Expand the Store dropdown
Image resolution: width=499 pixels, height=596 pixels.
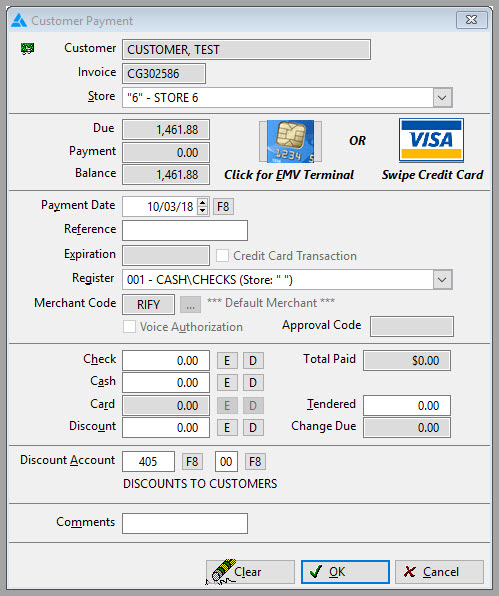[x=442, y=98]
